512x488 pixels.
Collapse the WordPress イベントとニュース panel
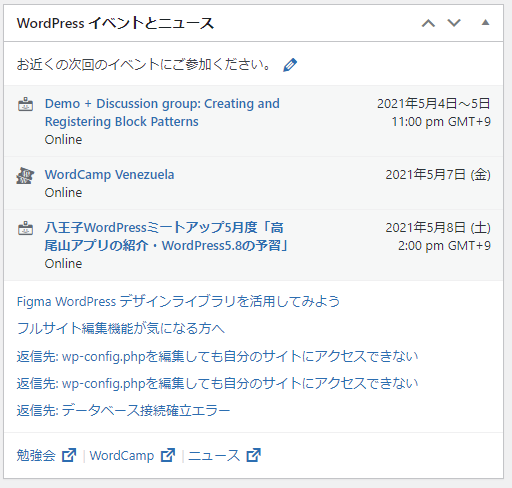coord(485,23)
